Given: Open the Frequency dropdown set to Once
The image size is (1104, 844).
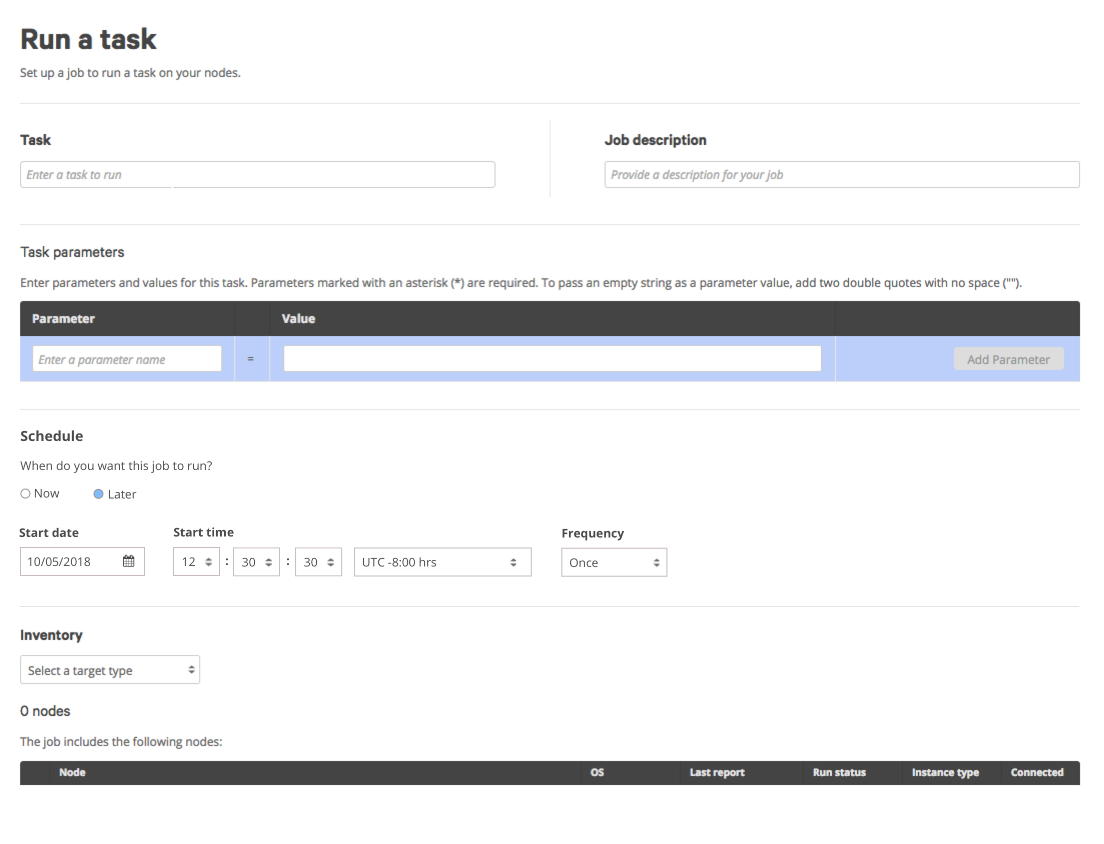Looking at the screenshot, I should tap(614, 562).
